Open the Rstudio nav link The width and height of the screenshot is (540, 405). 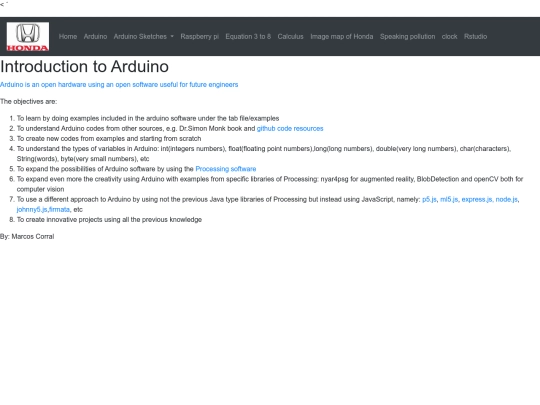click(475, 37)
